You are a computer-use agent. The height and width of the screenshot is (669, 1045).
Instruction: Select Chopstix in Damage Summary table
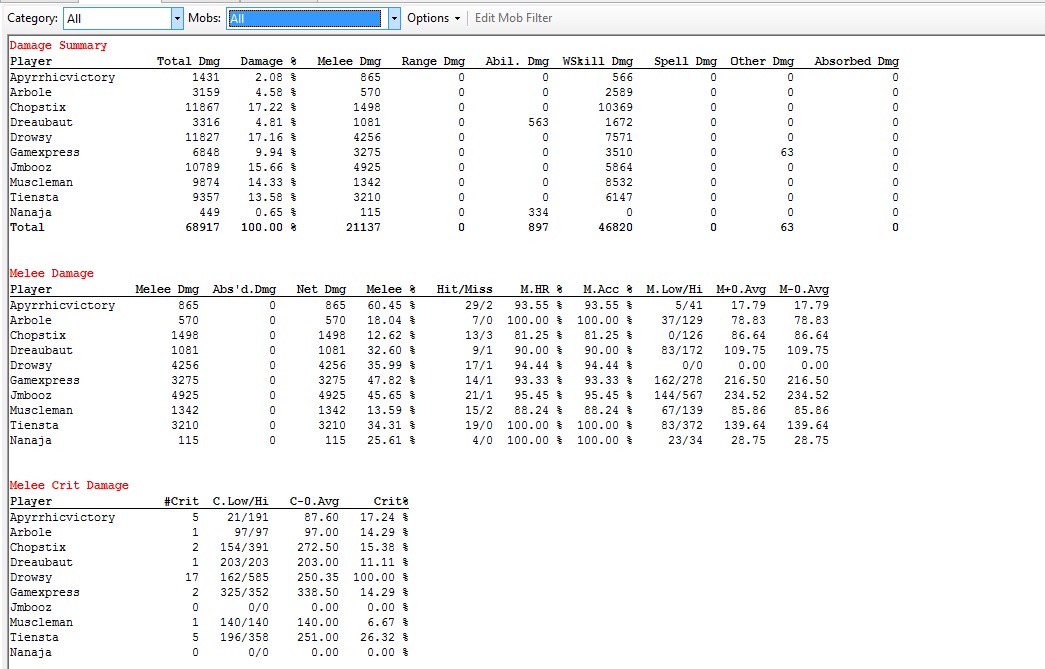click(x=38, y=107)
